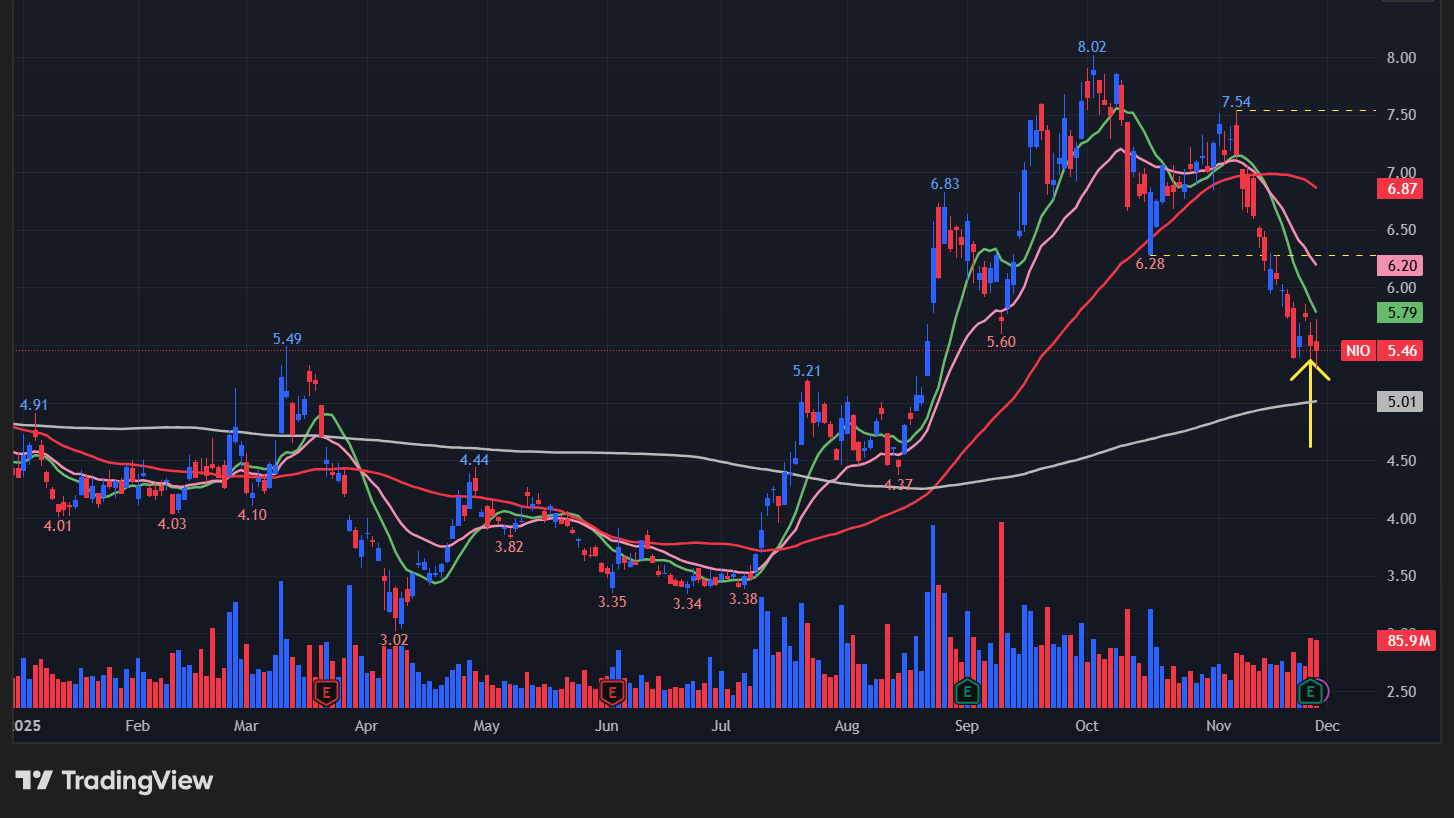Screen dimensions: 1454x818
Task: Click the TradingView logo
Action: tap(114, 780)
